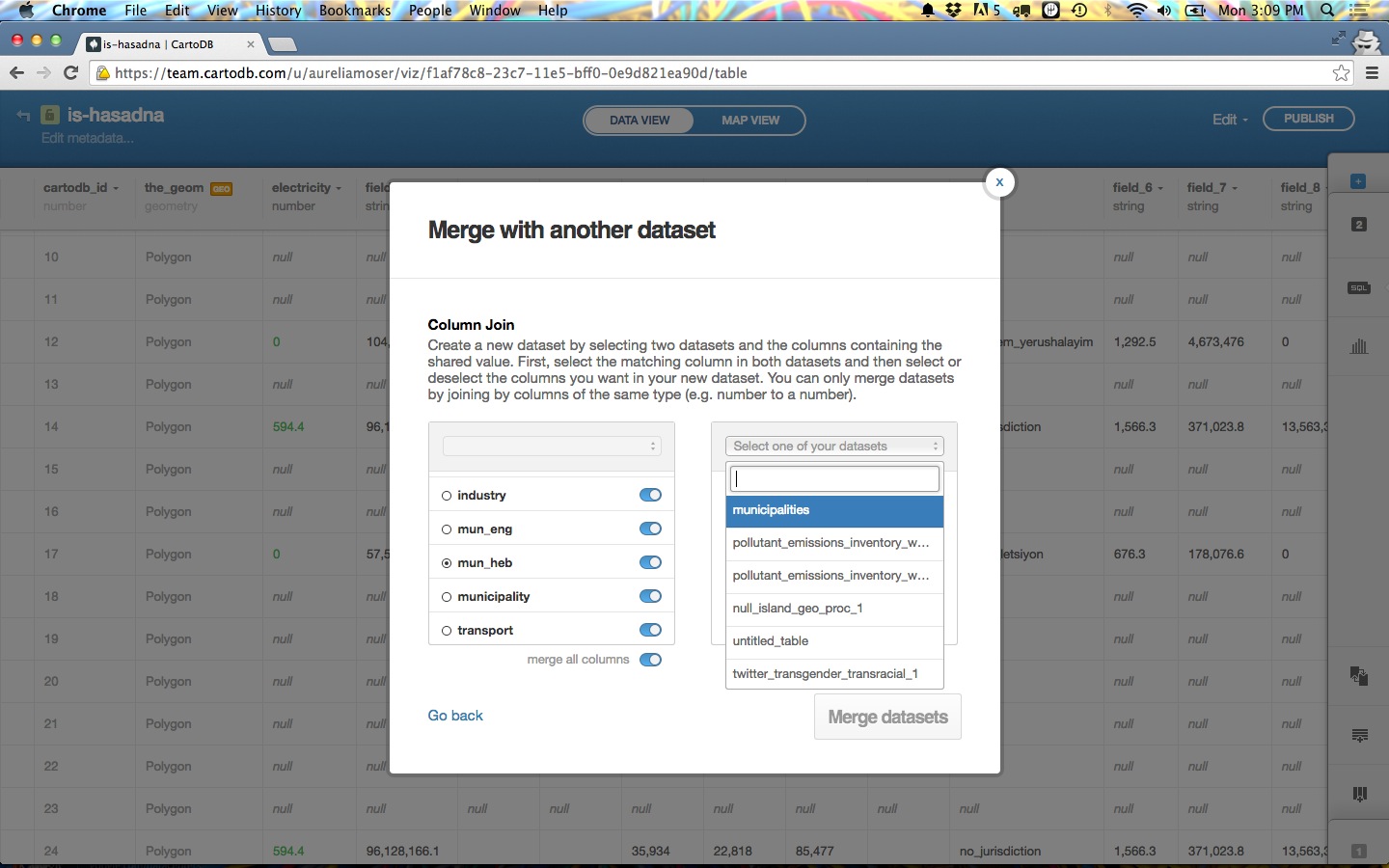Screen dimensions: 1389x868
Task: Open Chrome hamburger menu
Action: 1372,73
